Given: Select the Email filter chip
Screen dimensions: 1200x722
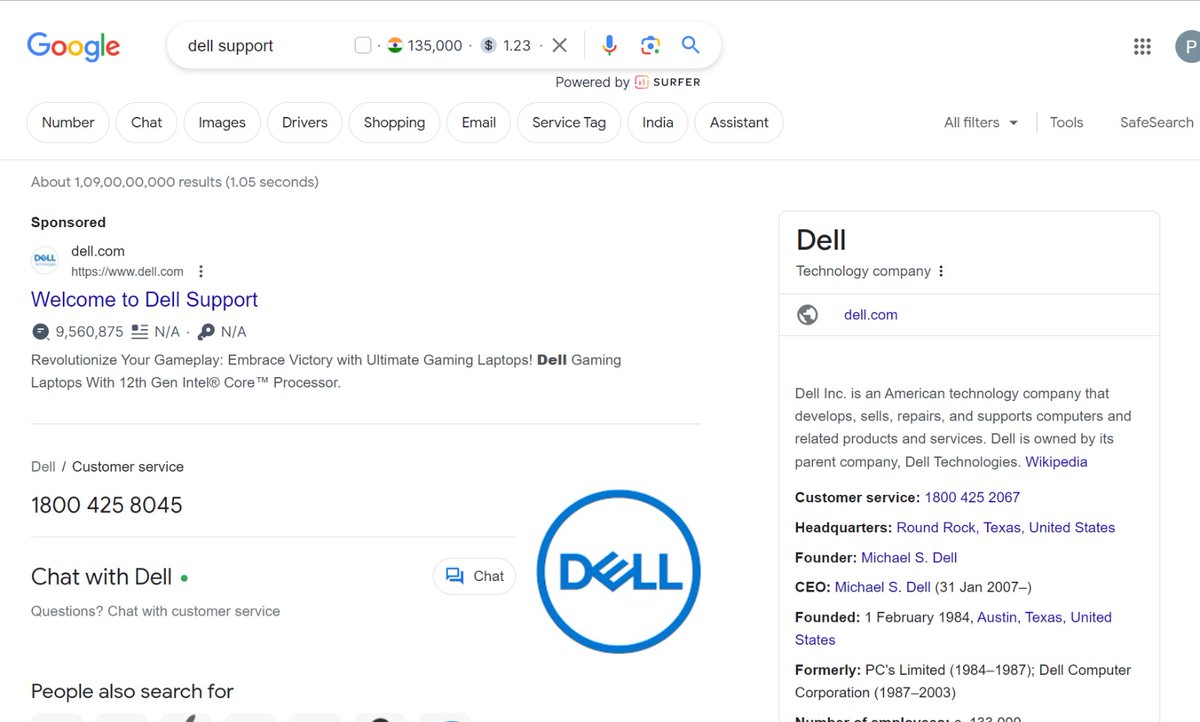Looking at the screenshot, I should pos(479,122).
